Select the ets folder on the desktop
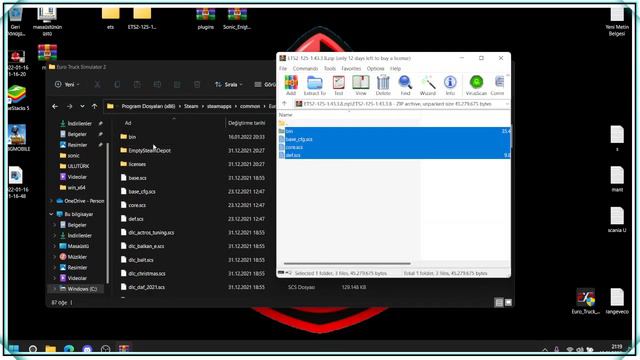 pyautogui.click(x=111, y=18)
